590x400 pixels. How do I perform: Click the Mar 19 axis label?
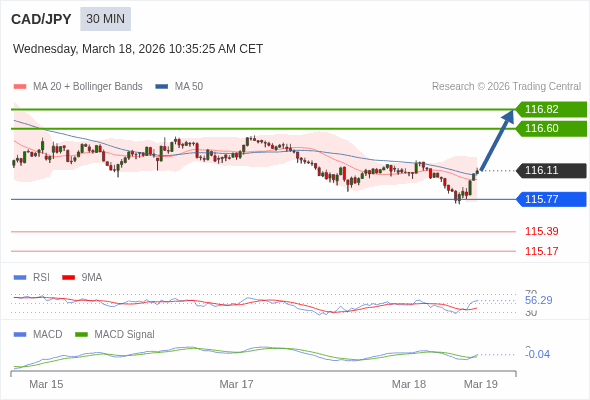pyautogui.click(x=481, y=384)
